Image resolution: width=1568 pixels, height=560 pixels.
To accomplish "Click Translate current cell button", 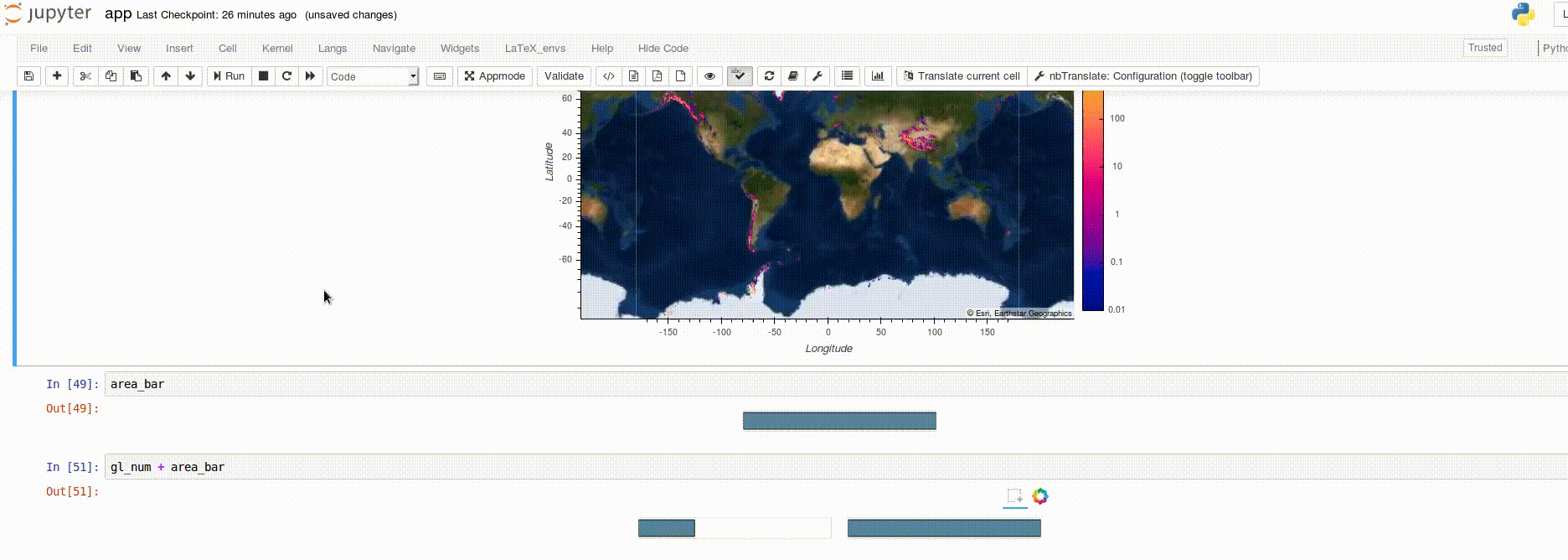I will pos(962,76).
